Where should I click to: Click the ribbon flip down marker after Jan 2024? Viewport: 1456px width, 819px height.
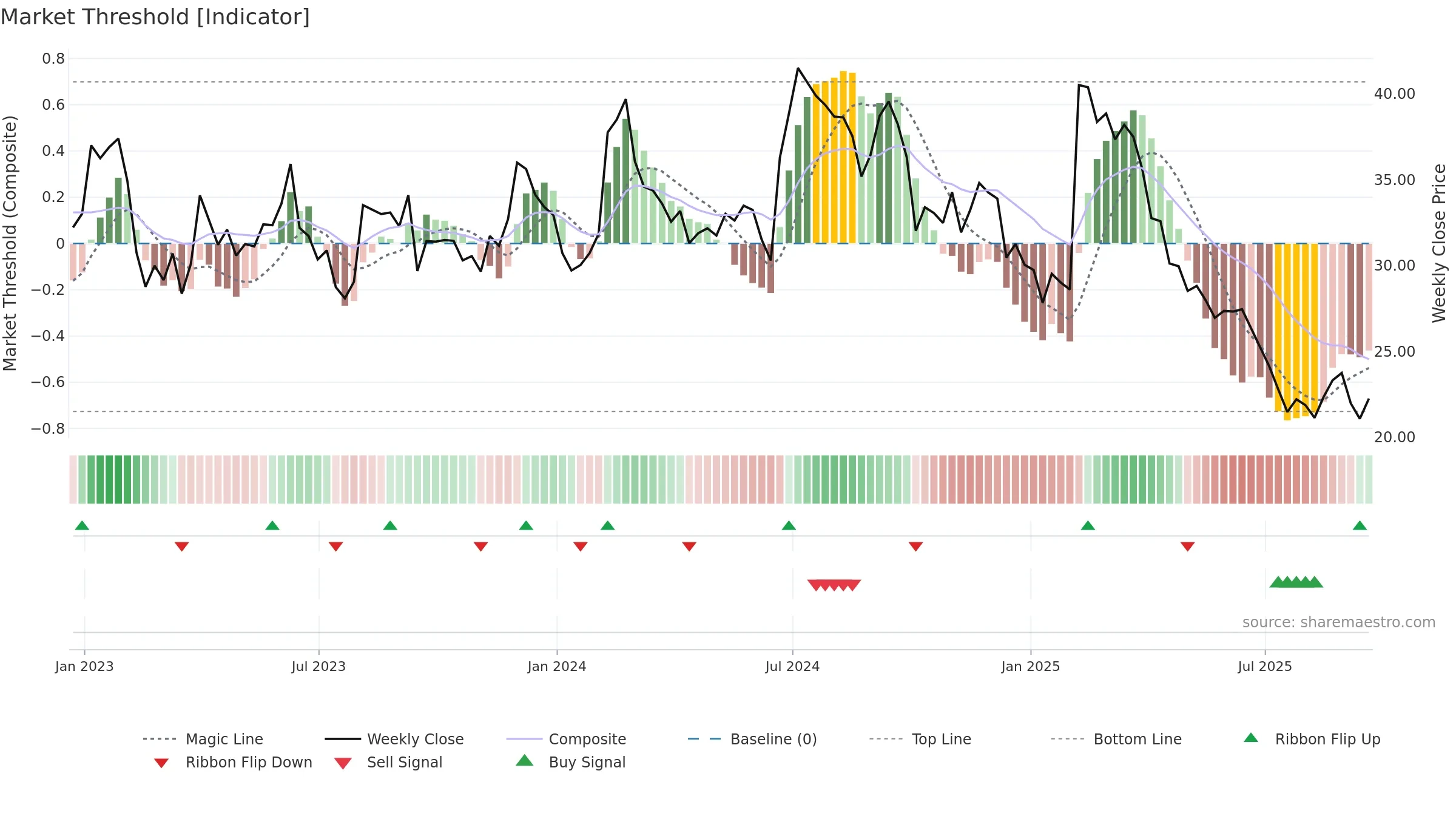(581, 547)
